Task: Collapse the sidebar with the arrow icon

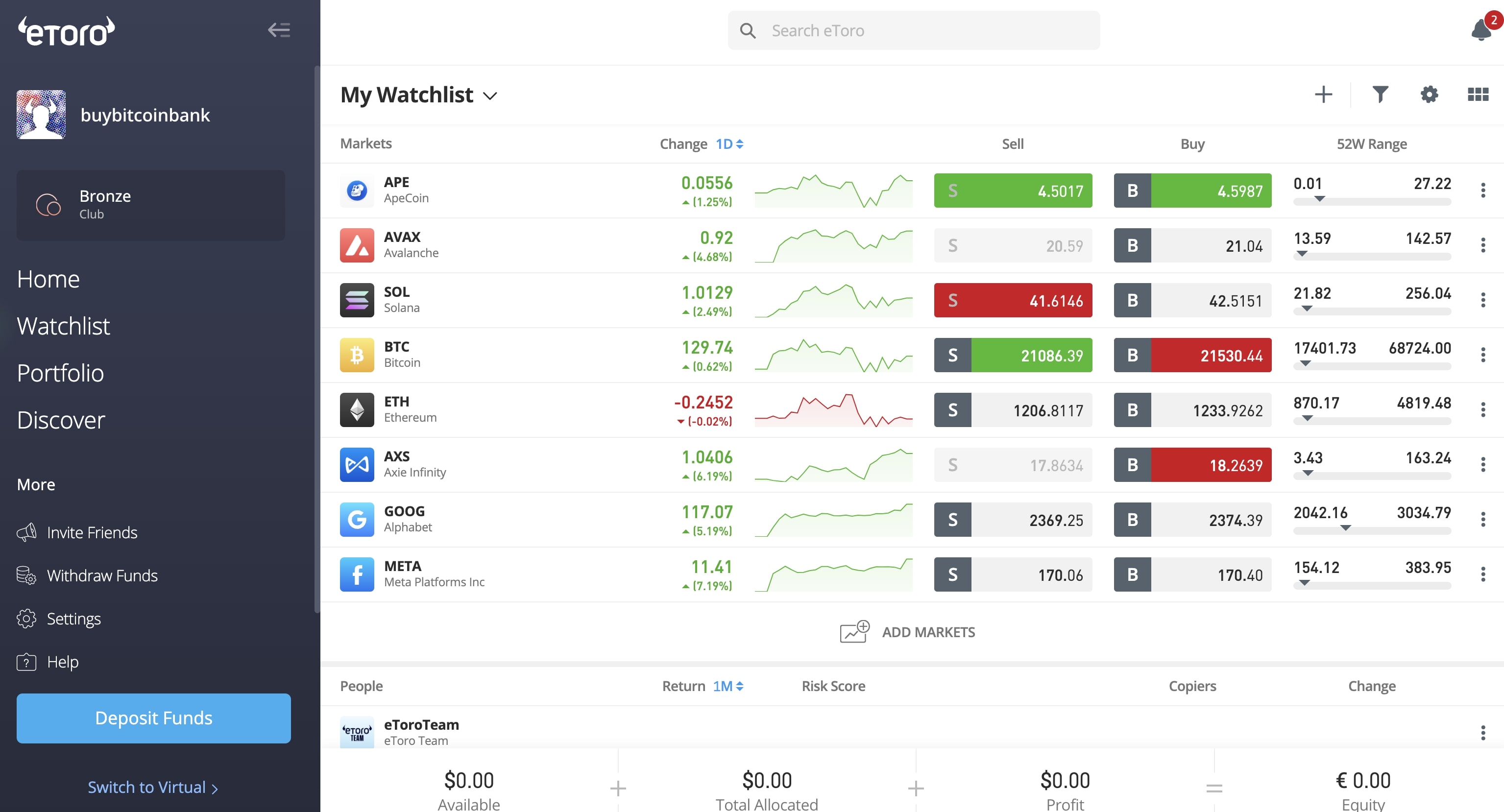Action: (x=278, y=30)
